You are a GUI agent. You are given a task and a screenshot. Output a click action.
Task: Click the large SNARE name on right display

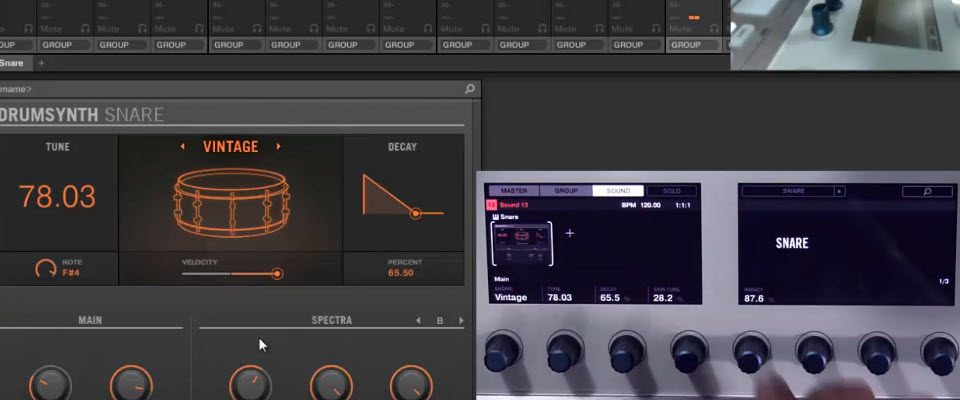792,243
